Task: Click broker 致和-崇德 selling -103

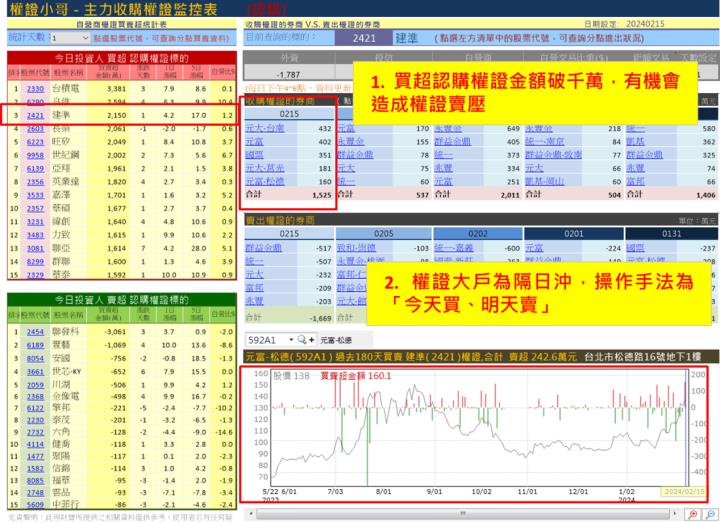Action: pyautogui.click(x=356, y=248)
